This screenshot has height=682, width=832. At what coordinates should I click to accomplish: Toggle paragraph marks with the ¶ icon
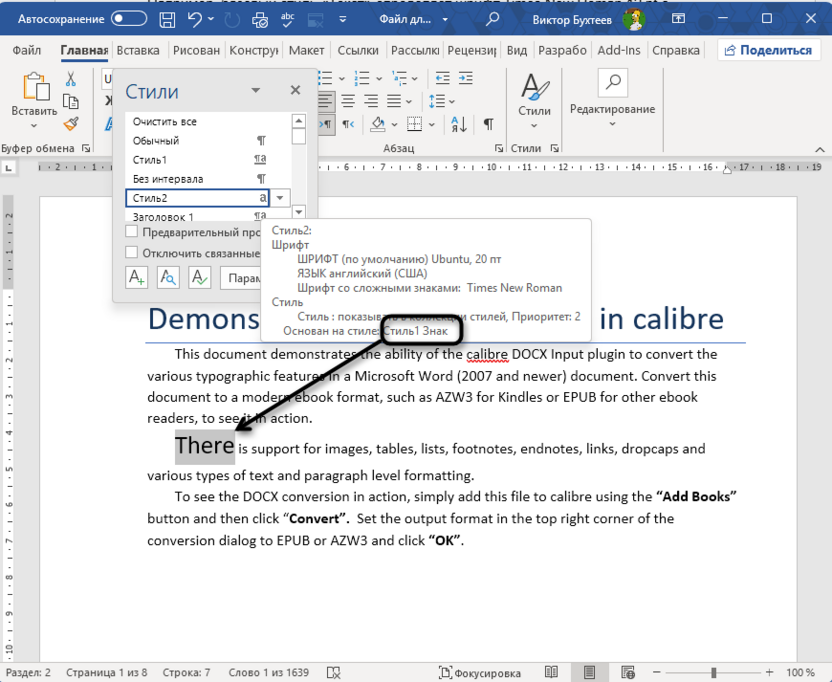489,124
